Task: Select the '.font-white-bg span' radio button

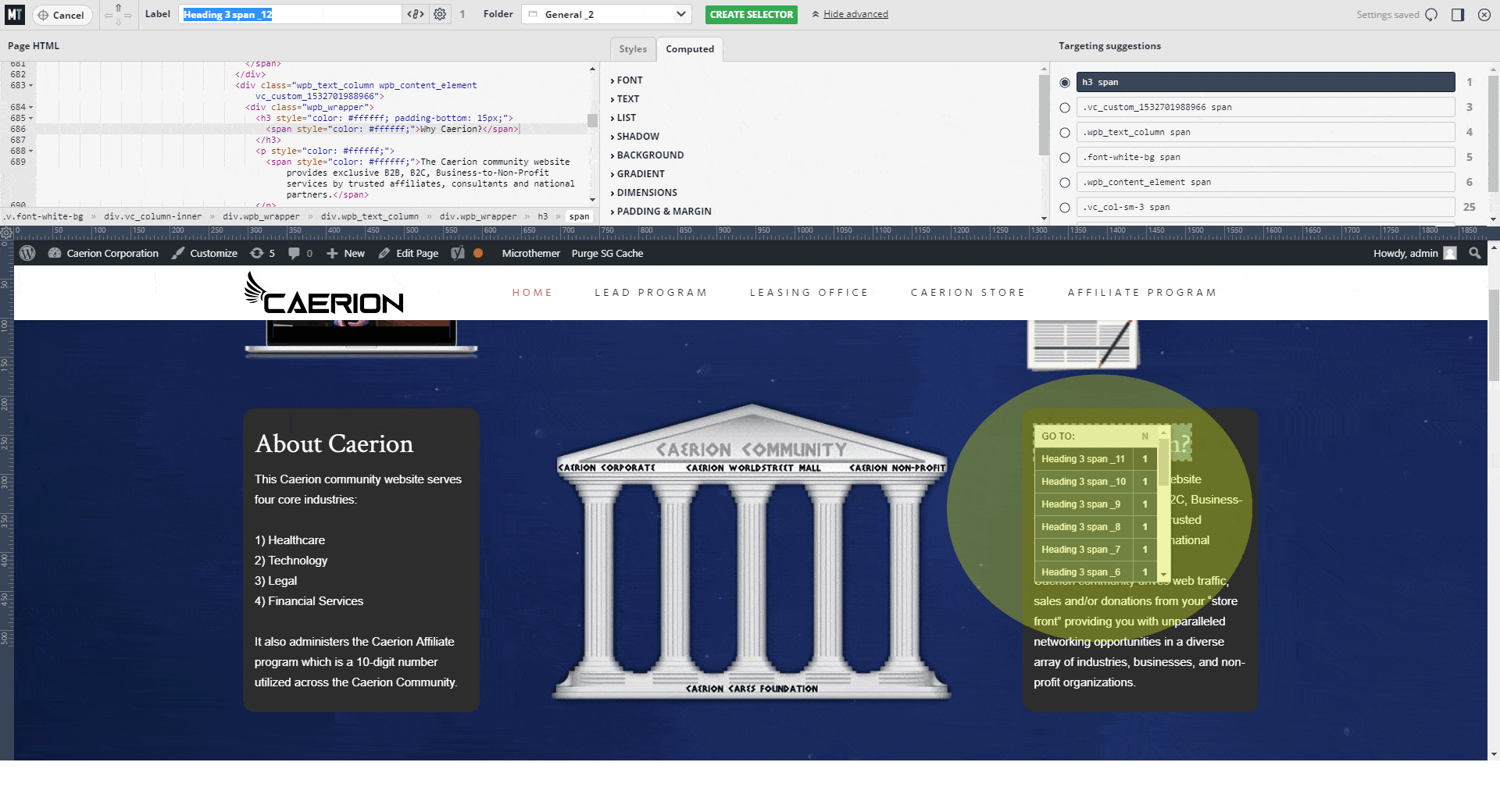Action: pos(1064,158)
